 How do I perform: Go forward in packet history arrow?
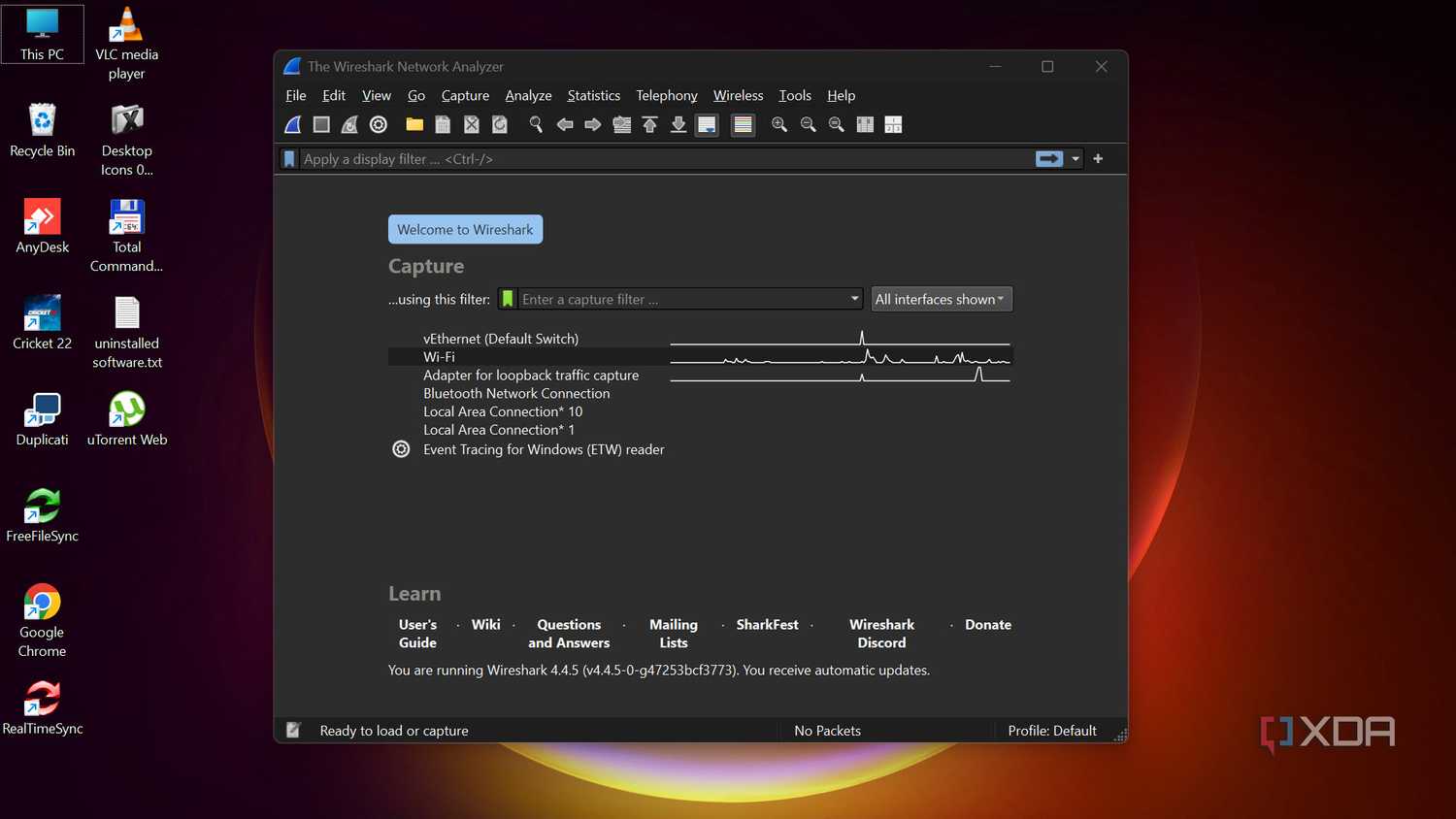click(593, 124)
